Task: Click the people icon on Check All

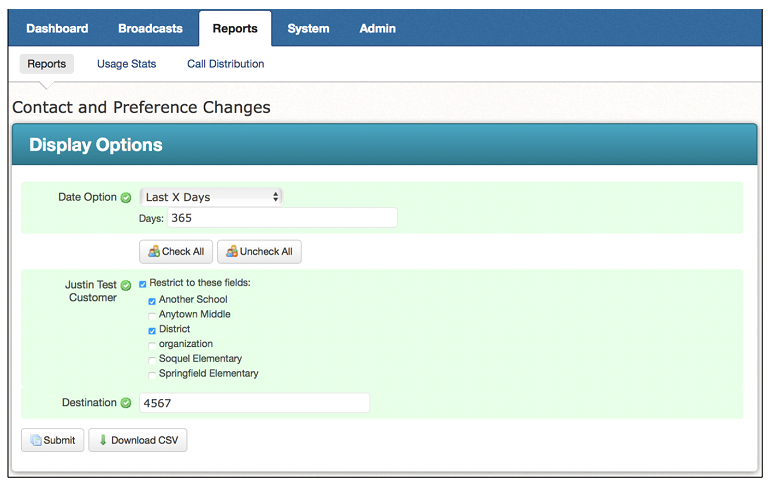Action: point(154,252)
